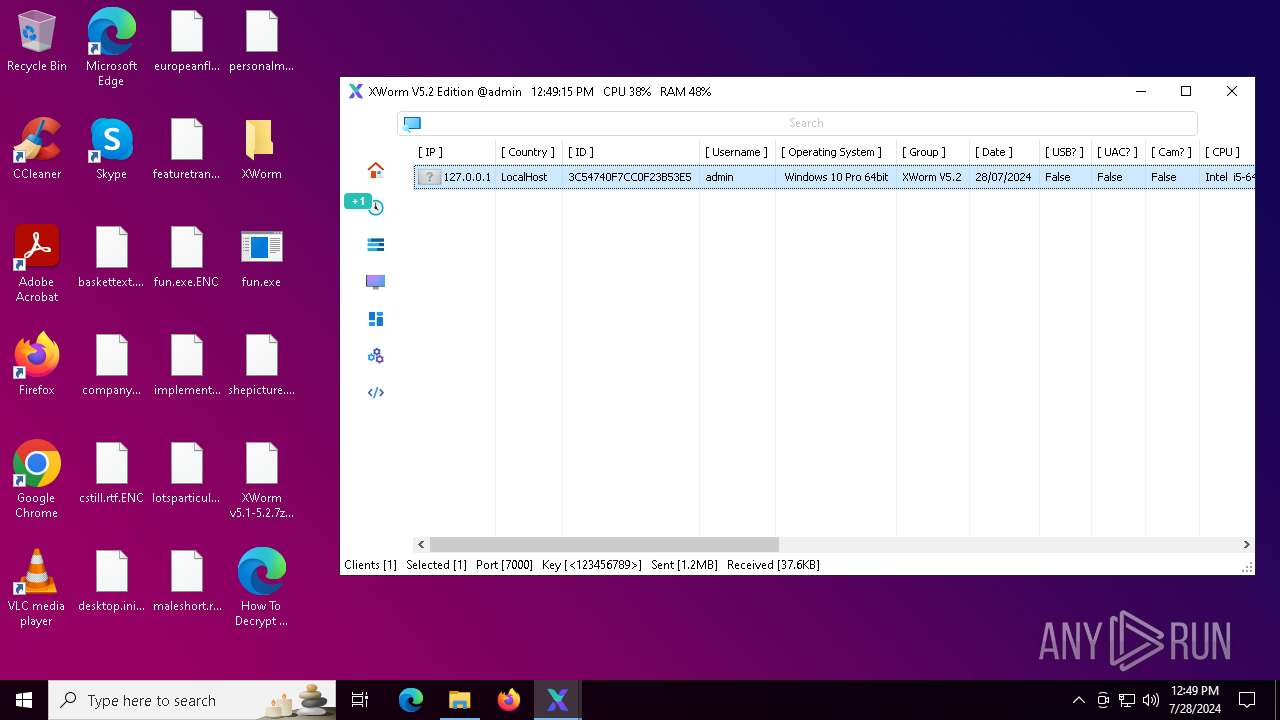
Task: Open File Explorer from taskbar
Action: (459, 700)
